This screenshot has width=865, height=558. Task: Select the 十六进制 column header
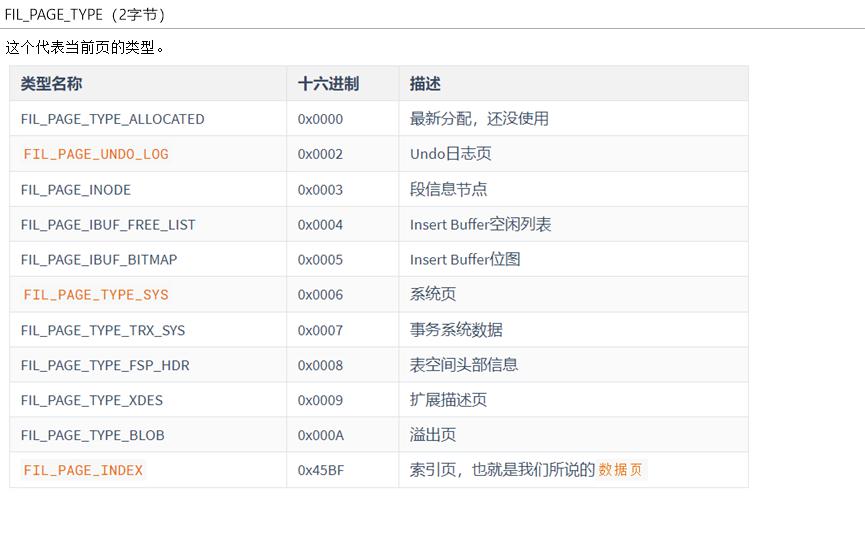pos(328,84)
